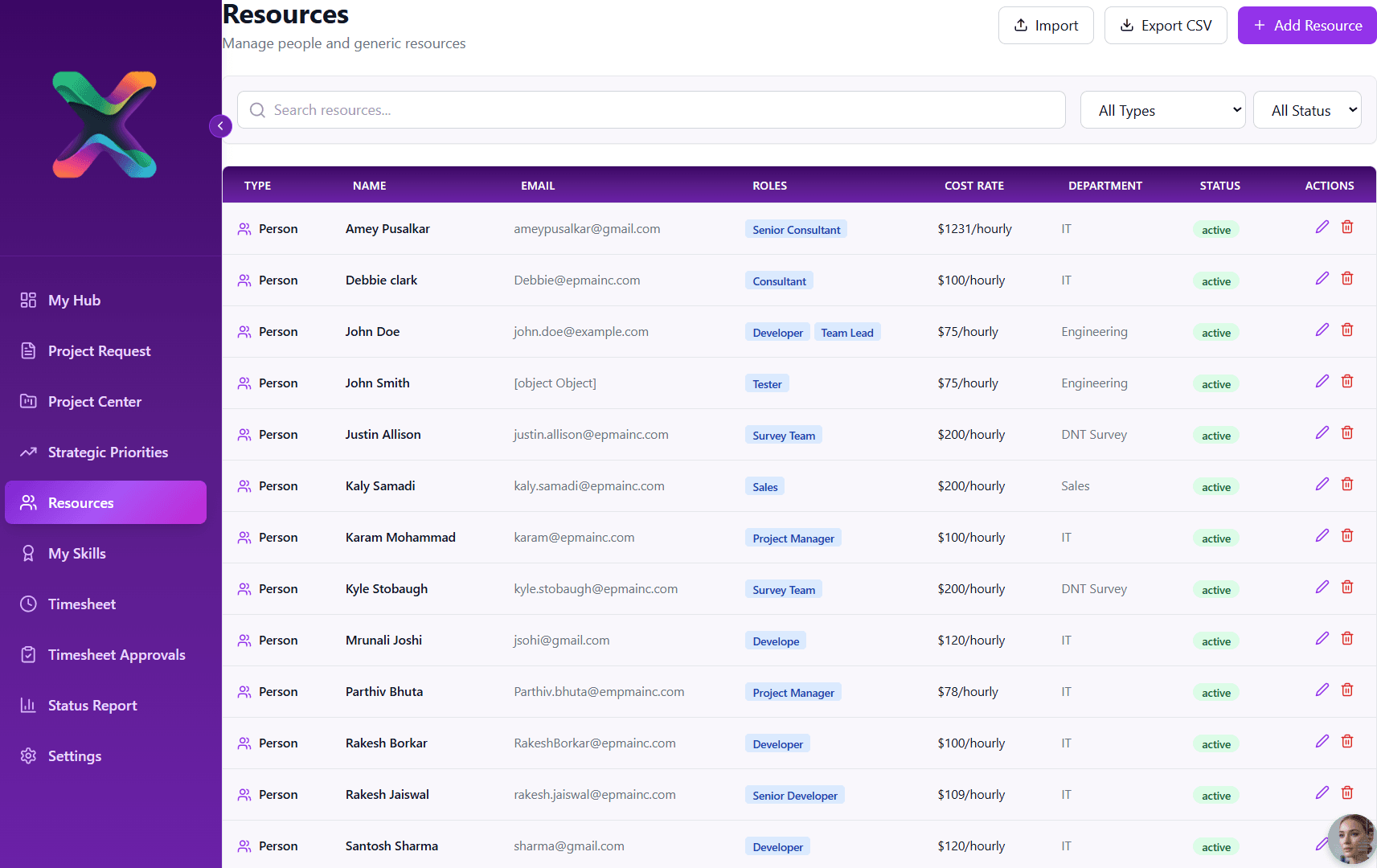
Task: Open the user avatar in bottom corner
Action: (1352, 839)
